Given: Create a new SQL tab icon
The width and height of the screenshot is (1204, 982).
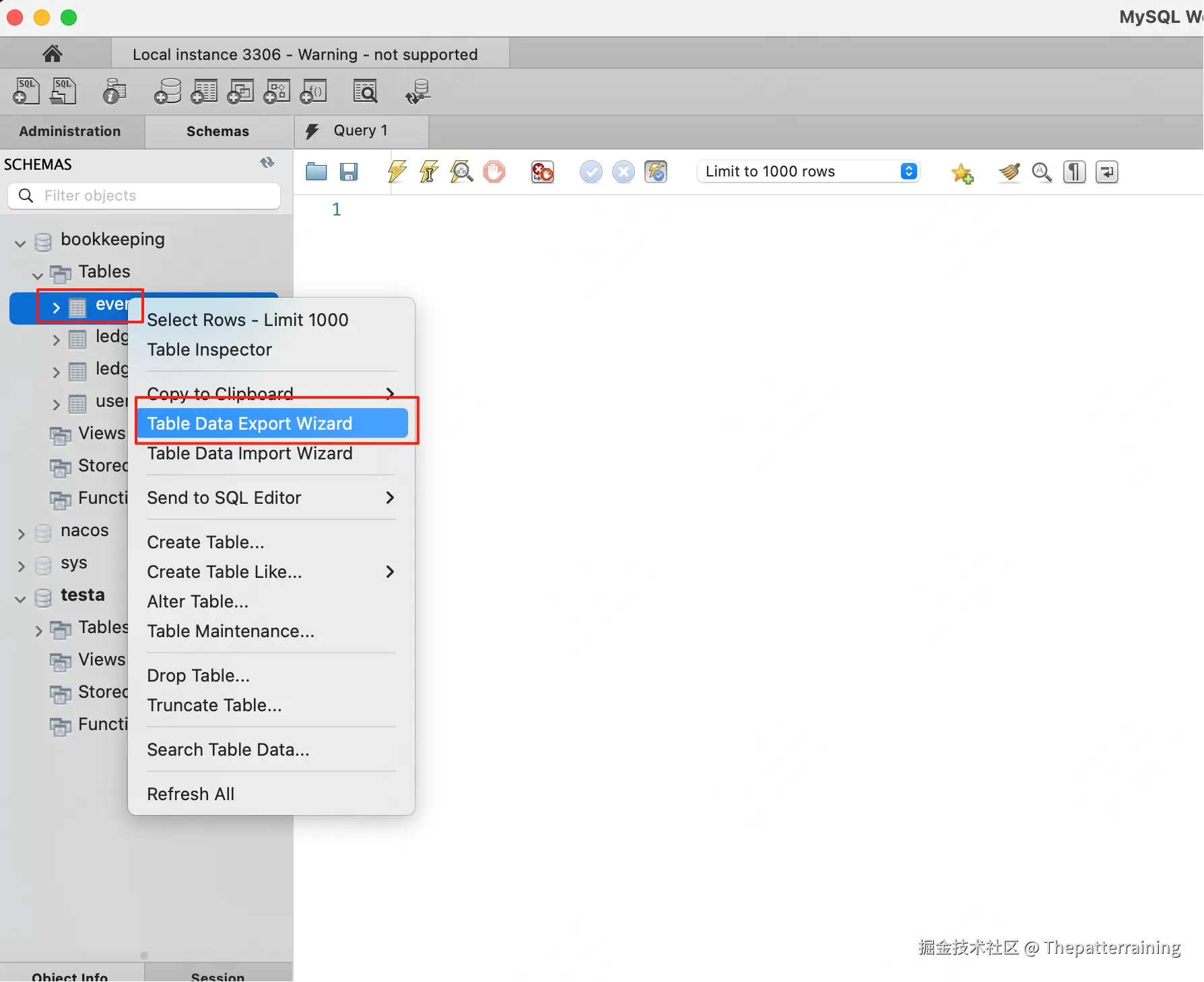Looking at the screenshot, I should click(26, 91).
